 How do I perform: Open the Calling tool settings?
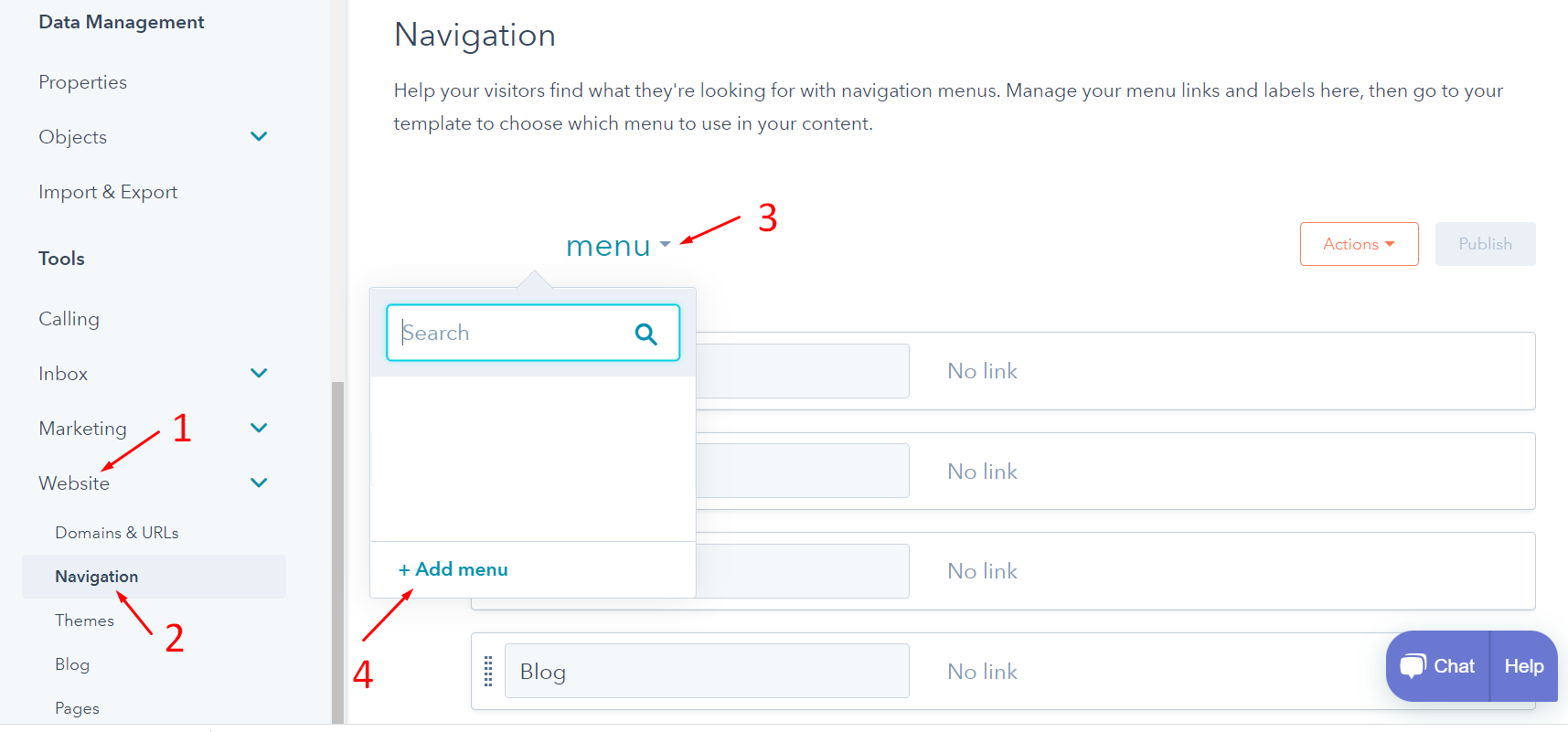click(69, 319)
